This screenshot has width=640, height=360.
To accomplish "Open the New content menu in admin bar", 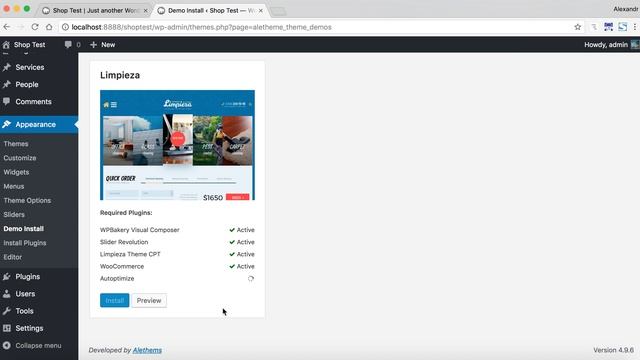I will point(102,44).
